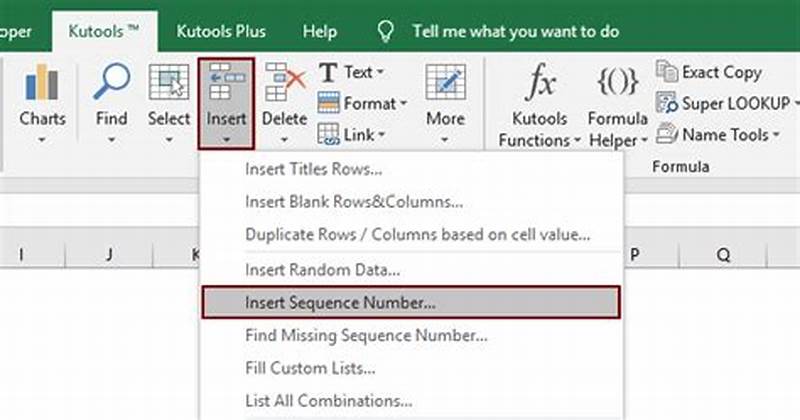Click the Insert rows icon
Viewport: 800px width, 420px height.
[227, 82]
